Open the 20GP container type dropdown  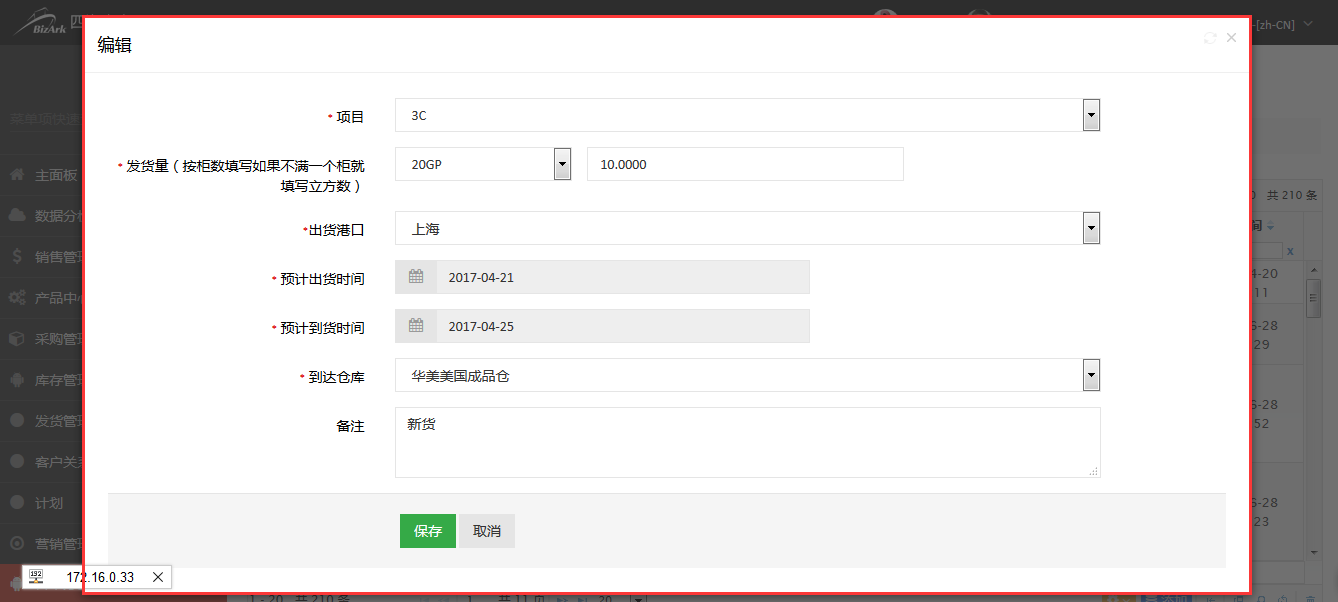[x=562, y=164]
